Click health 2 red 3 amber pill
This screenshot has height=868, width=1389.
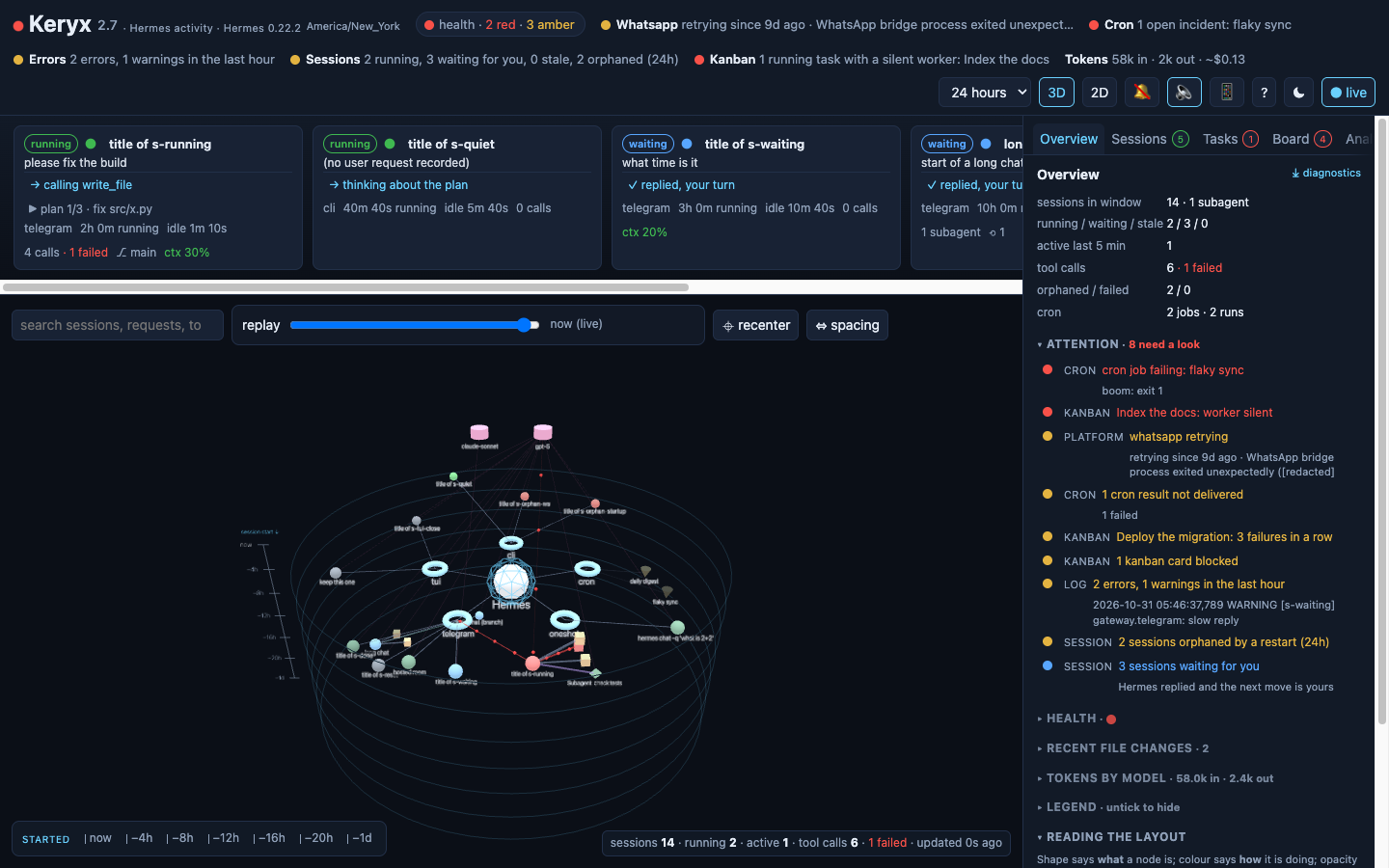click(500, 25)
